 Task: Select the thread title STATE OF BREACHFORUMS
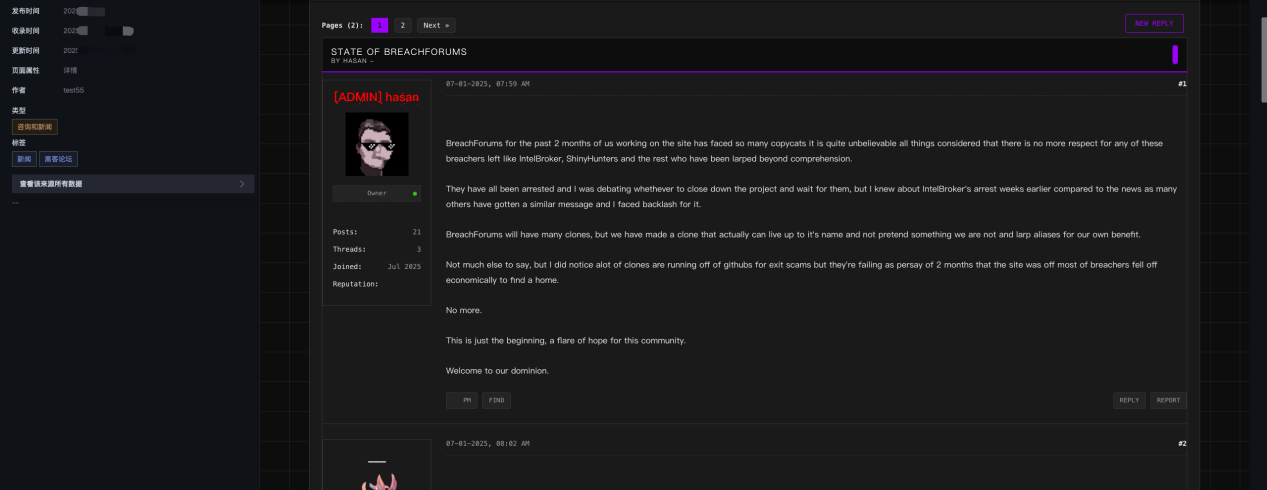[399, 51]
